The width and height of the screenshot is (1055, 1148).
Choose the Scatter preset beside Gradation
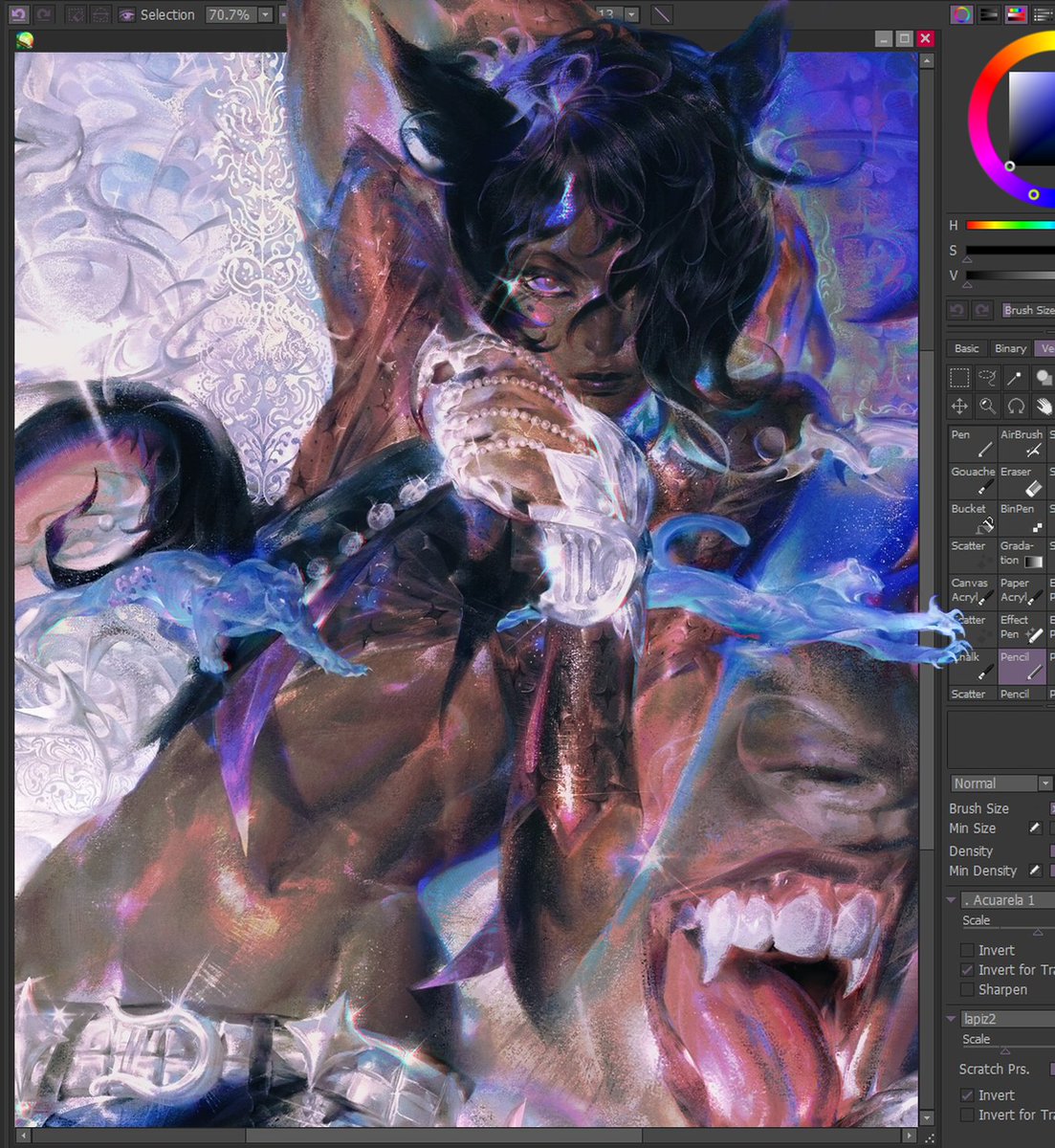[x=972, y=554]
